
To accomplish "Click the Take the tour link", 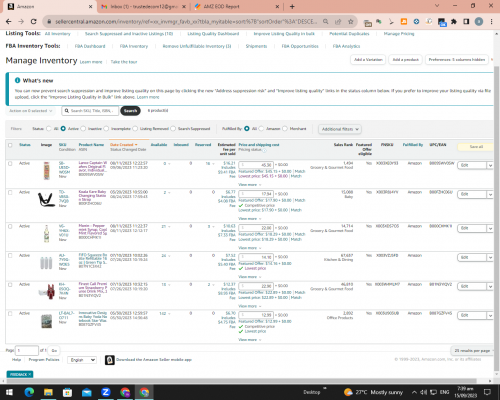I will point(124,62).
